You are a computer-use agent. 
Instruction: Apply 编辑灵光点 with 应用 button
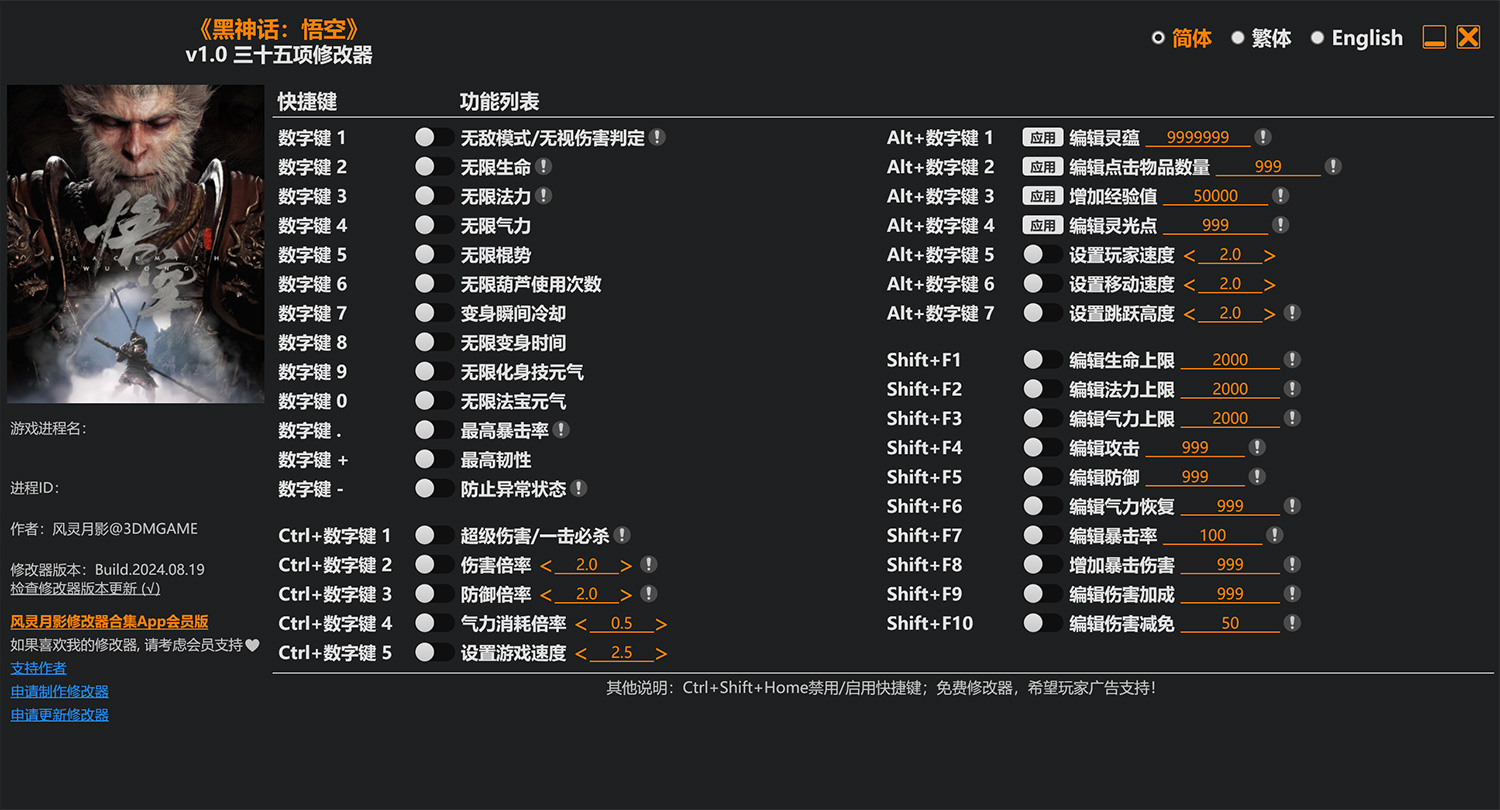pyautogui.click(x=1042, y=225)
